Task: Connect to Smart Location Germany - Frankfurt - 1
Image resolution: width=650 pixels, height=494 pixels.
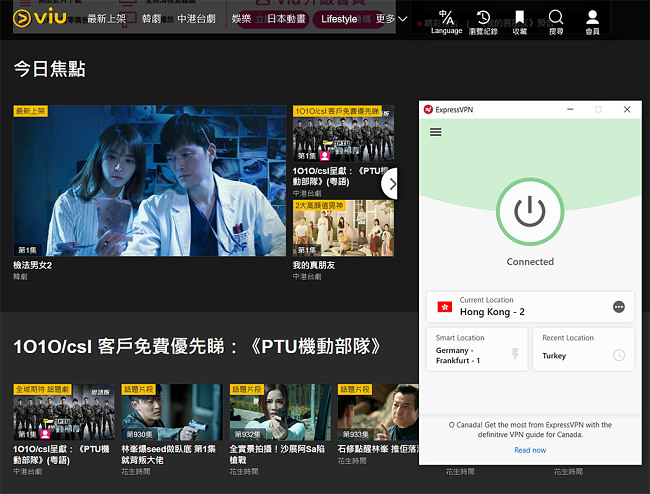Action: click(477, 349)
